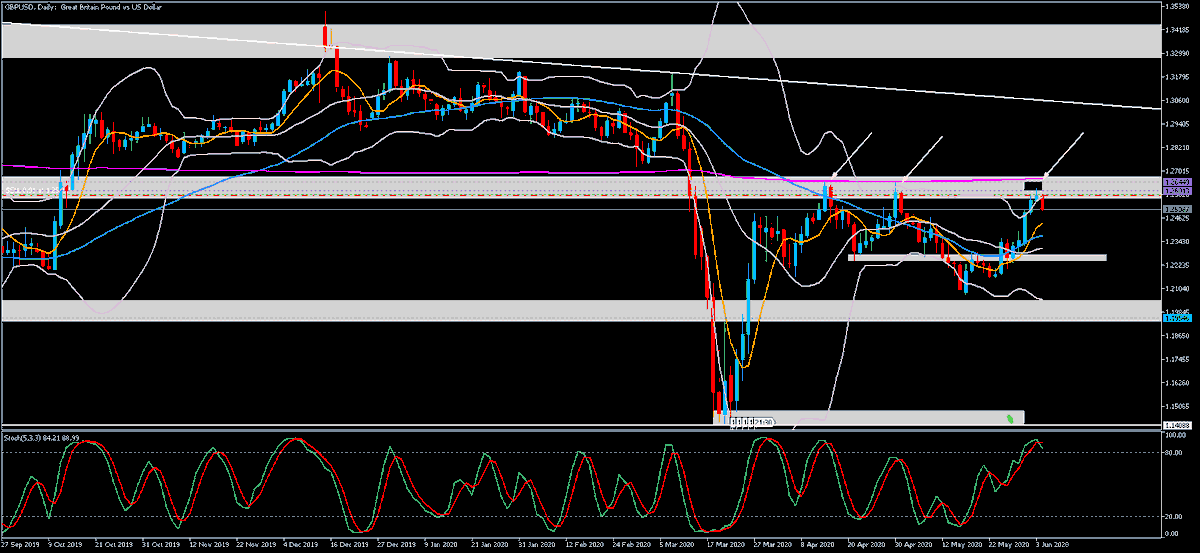The width and height of the screenshot is (1200, 553).
Task: Select the descending white trendline
Action: [x=580, y=64]
